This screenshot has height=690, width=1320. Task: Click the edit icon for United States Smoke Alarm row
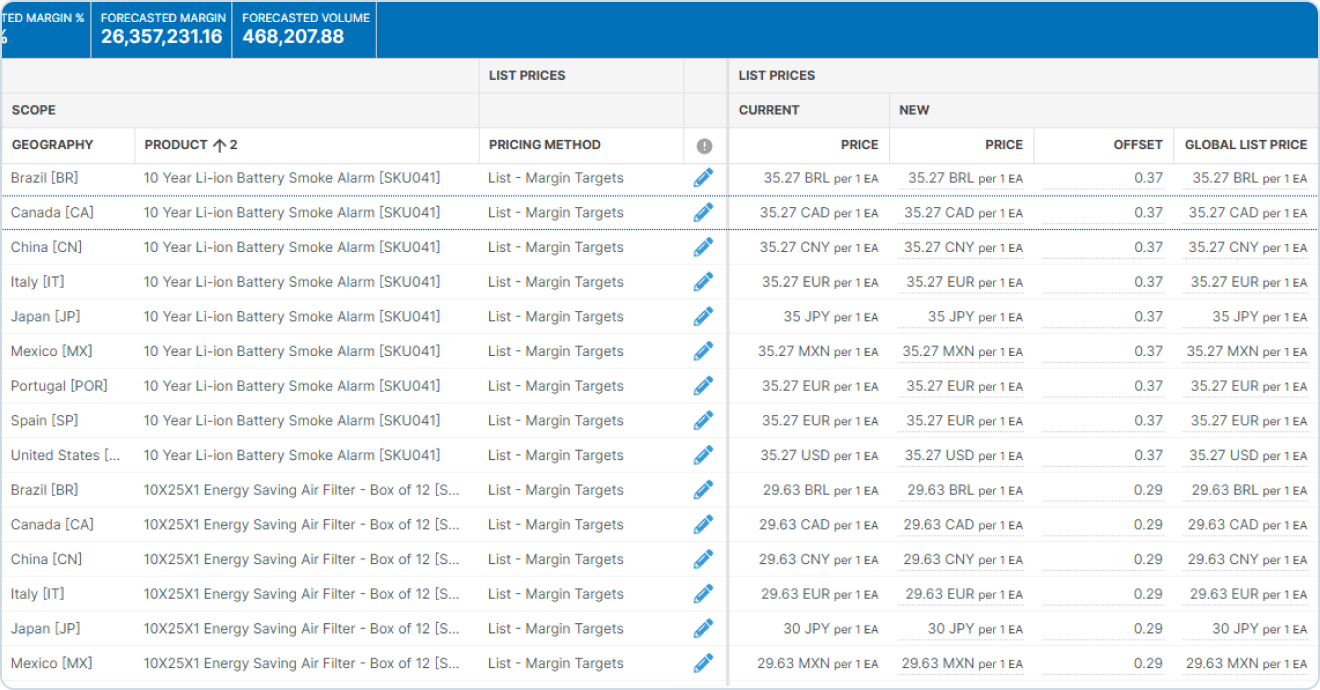703,455
